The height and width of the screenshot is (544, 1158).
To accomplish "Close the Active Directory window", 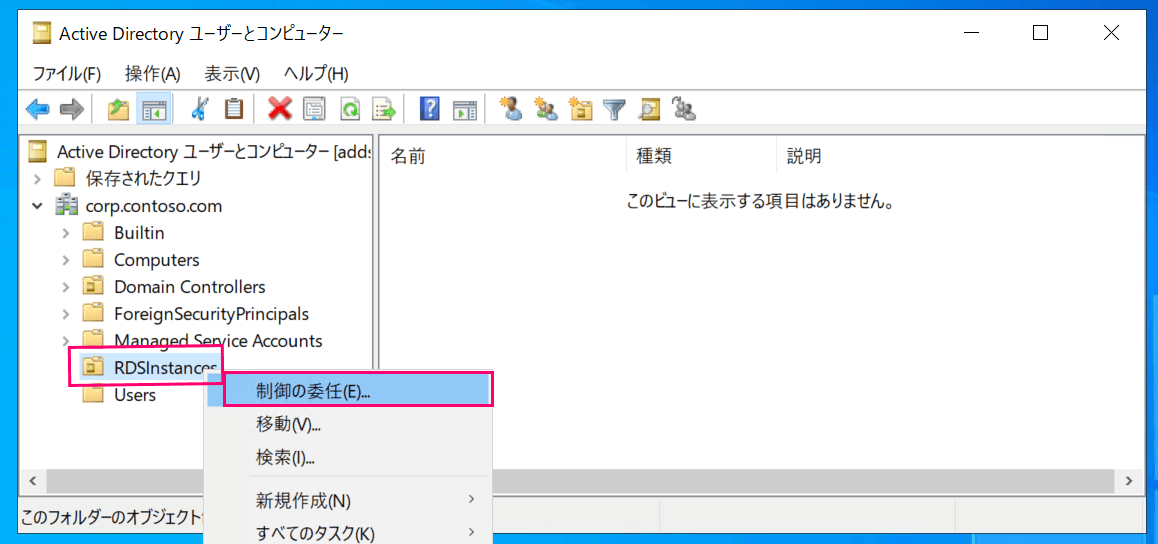I will 1111,32.
